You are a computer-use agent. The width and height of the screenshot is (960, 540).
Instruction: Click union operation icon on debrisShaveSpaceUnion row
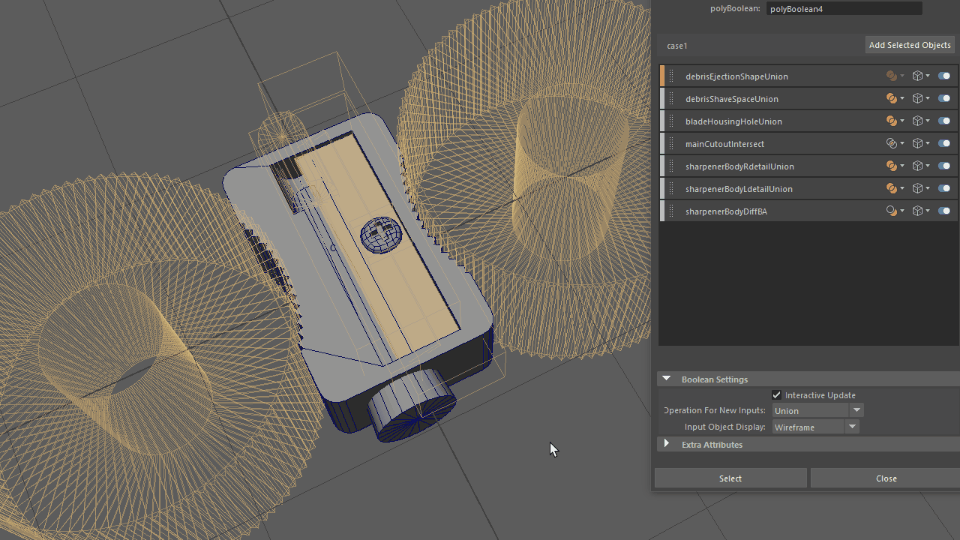tap(892, 99)
